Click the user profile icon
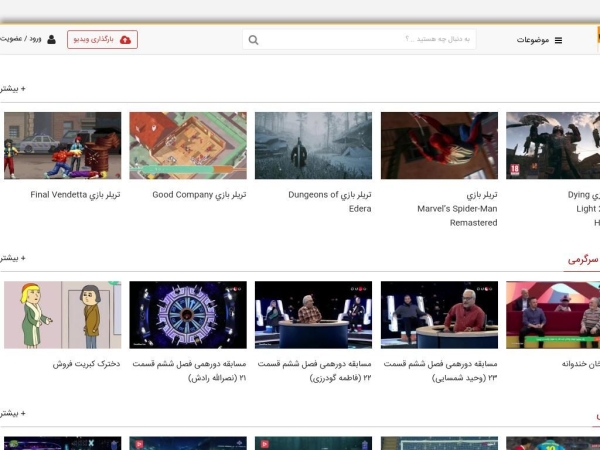 tap(51, 39)
